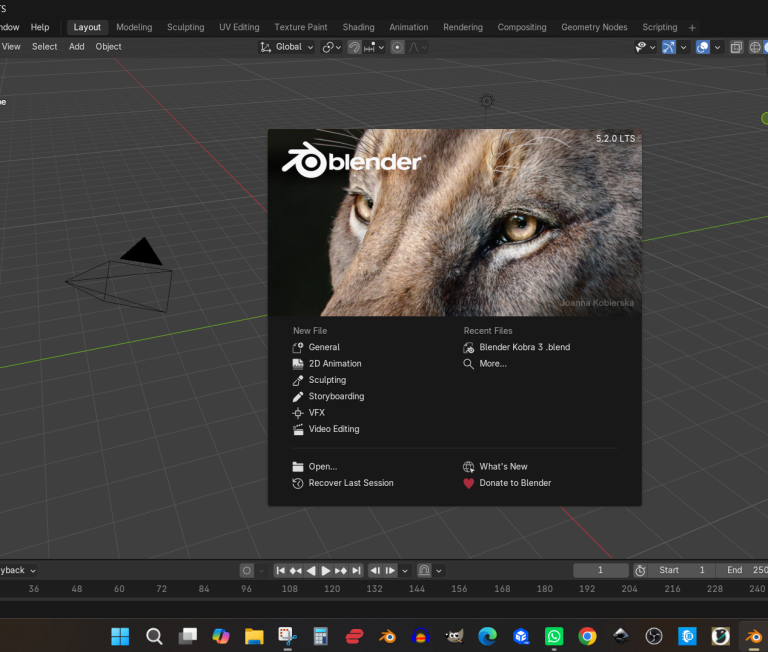The width and height of the screenshot is (768, 652).
Task: Toggle auto keying record button
Action: click(x=247, y=570)
